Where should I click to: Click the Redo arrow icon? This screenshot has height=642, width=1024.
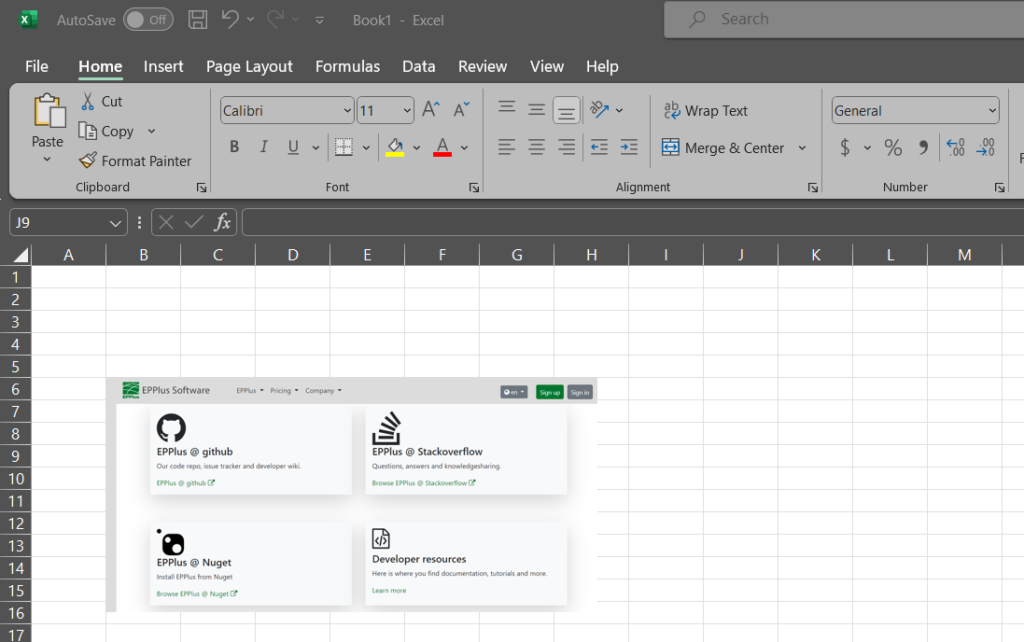pyautogui.click(x=275, y=19)
